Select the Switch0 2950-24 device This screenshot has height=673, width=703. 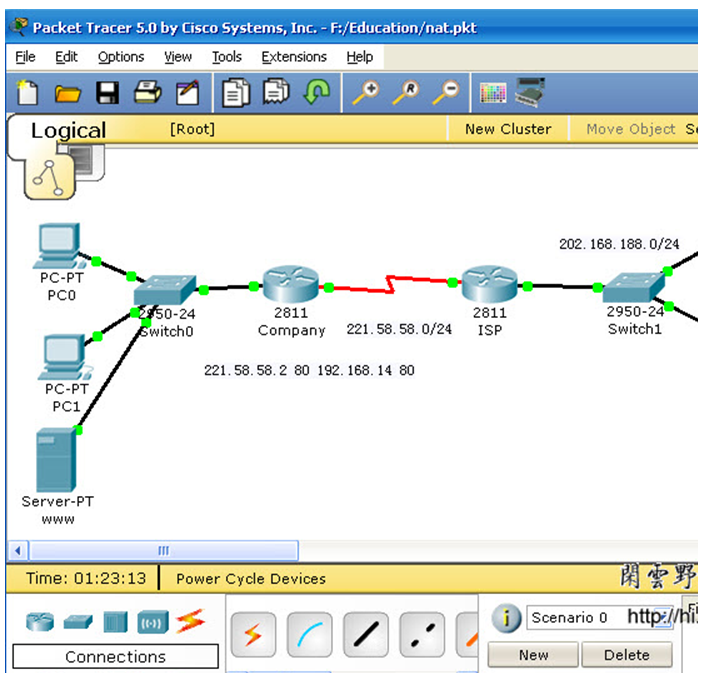pos(165,290)
